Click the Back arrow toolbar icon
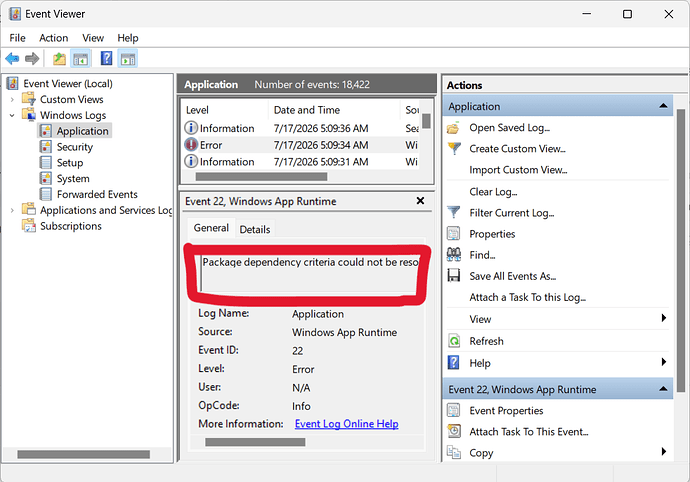This screenshot has width=690, height=482. tap(12, 58)
